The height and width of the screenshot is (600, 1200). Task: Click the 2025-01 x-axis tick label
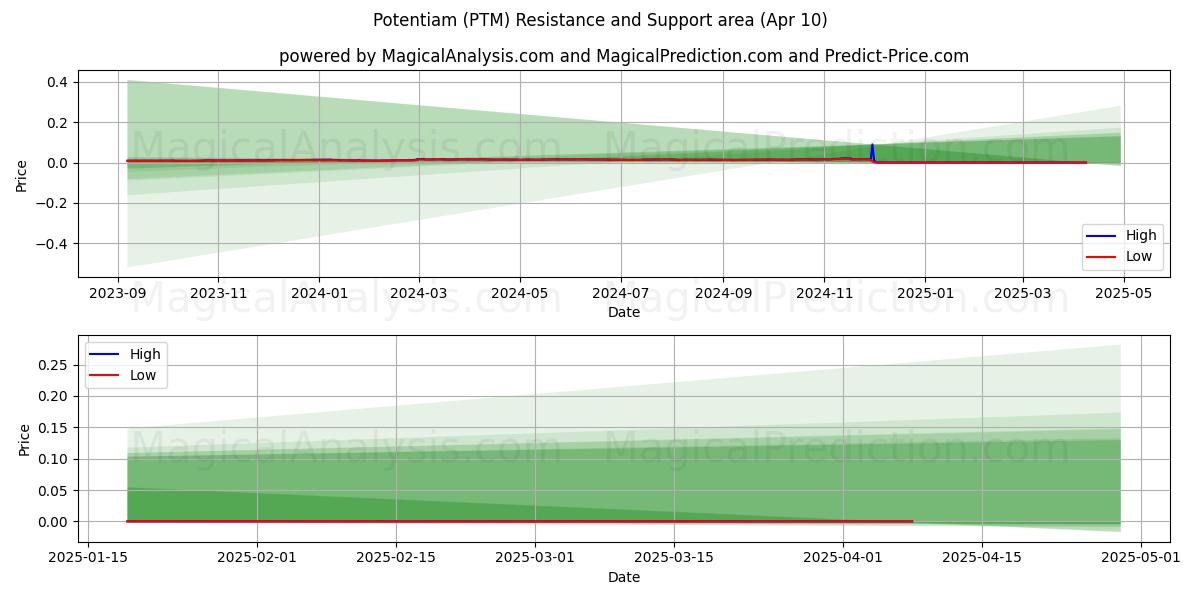[924, 294]
